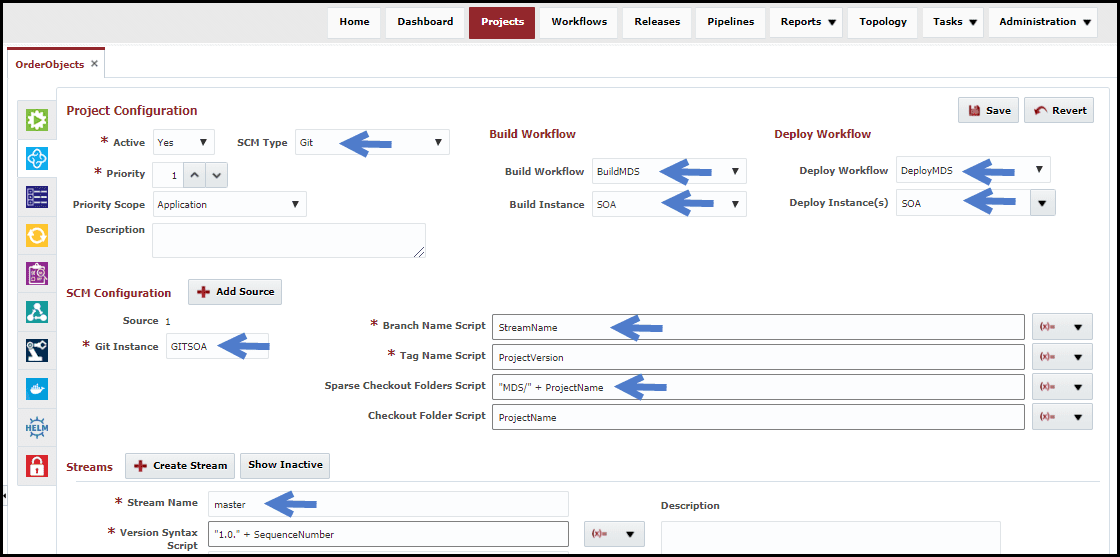Open the robotic arm sidebar icon
This screenshot has width=1120, height=557.
(36, 351)
